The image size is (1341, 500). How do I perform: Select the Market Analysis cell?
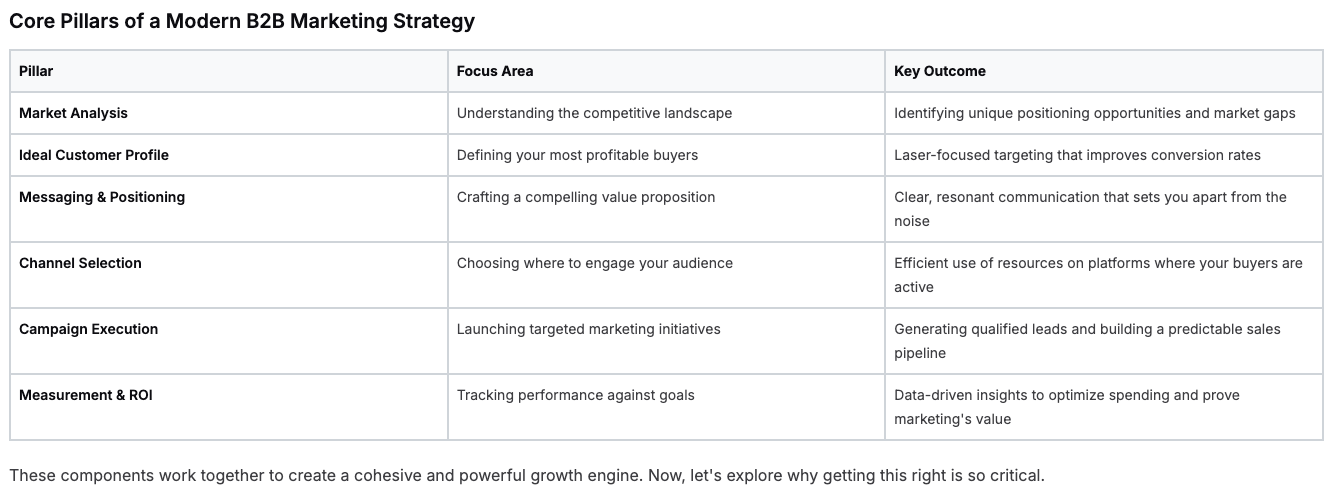pyautogui.click(x=229, y=113)
